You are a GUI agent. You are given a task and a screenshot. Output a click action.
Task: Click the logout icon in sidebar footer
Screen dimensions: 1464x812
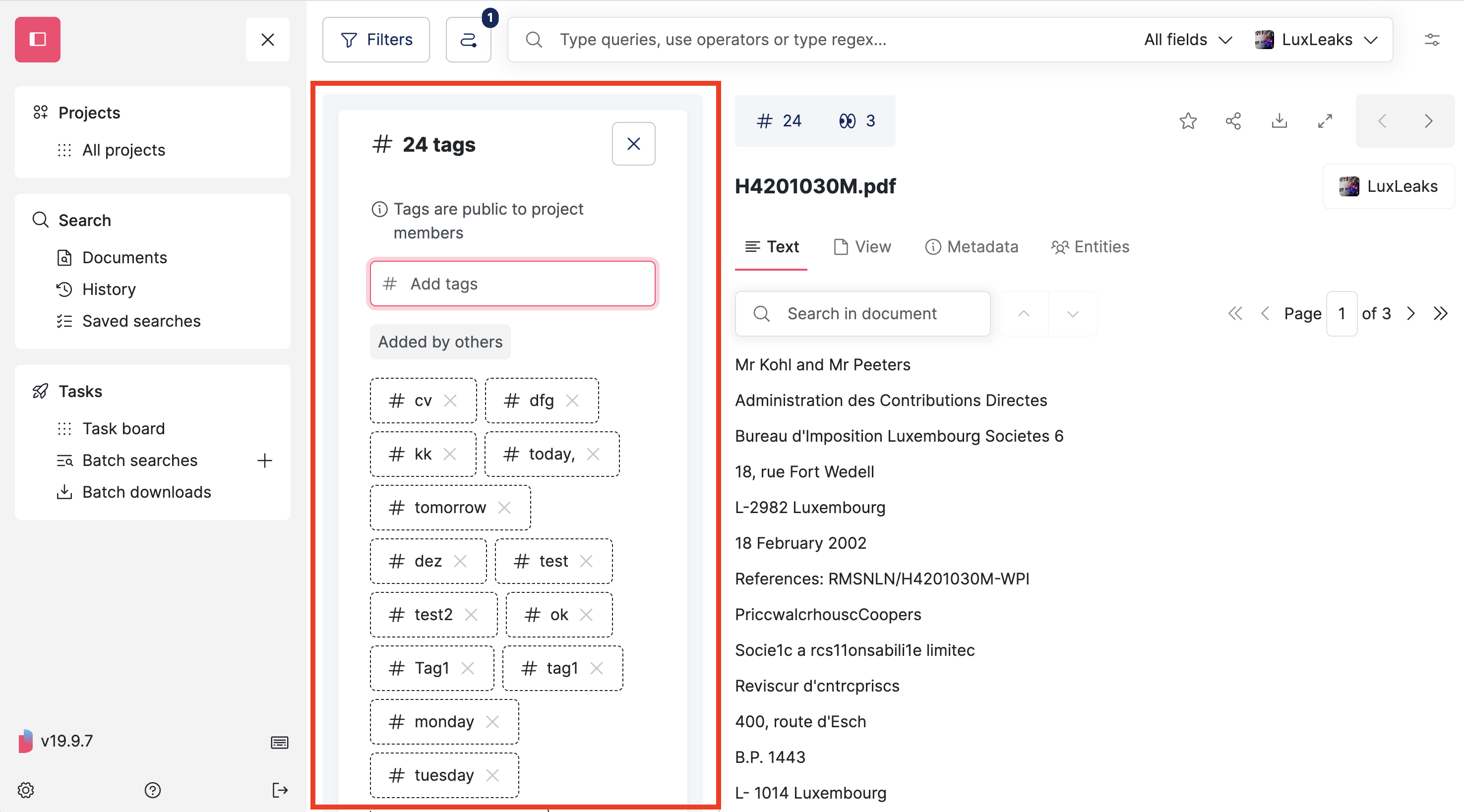click(280, 790)
